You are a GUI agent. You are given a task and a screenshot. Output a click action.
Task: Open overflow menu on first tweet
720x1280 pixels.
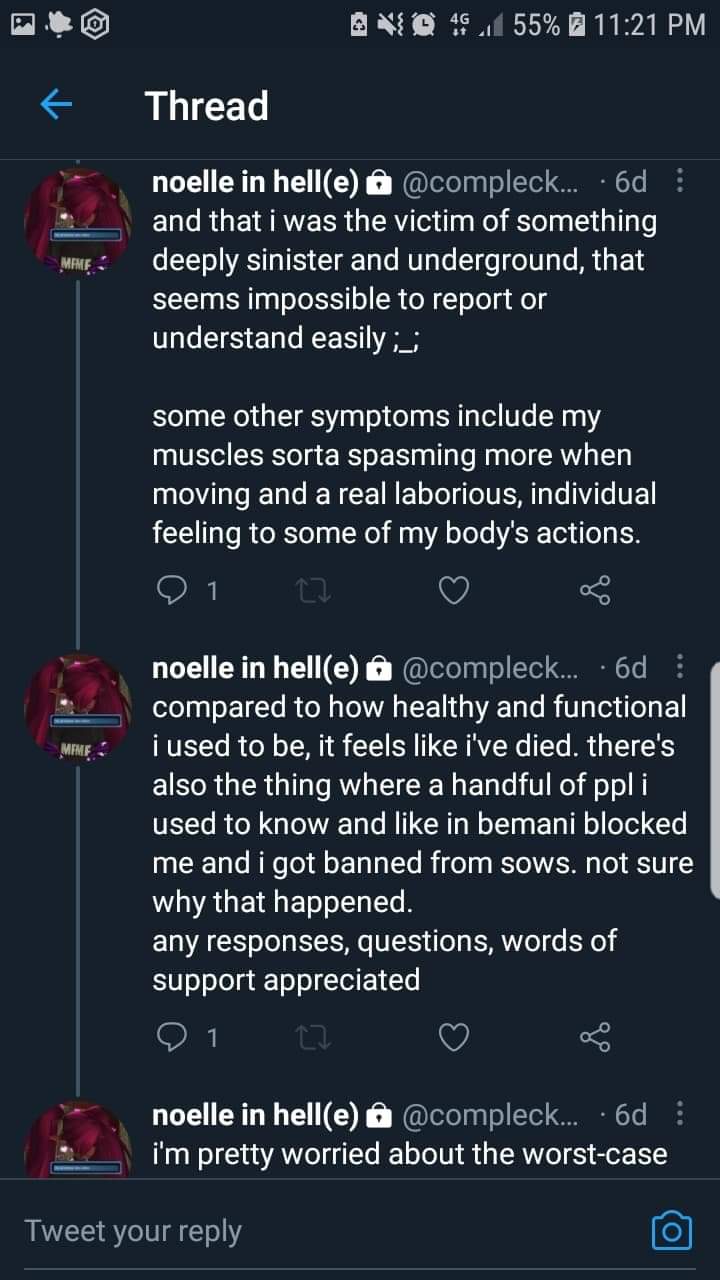(x=680, y=182)
